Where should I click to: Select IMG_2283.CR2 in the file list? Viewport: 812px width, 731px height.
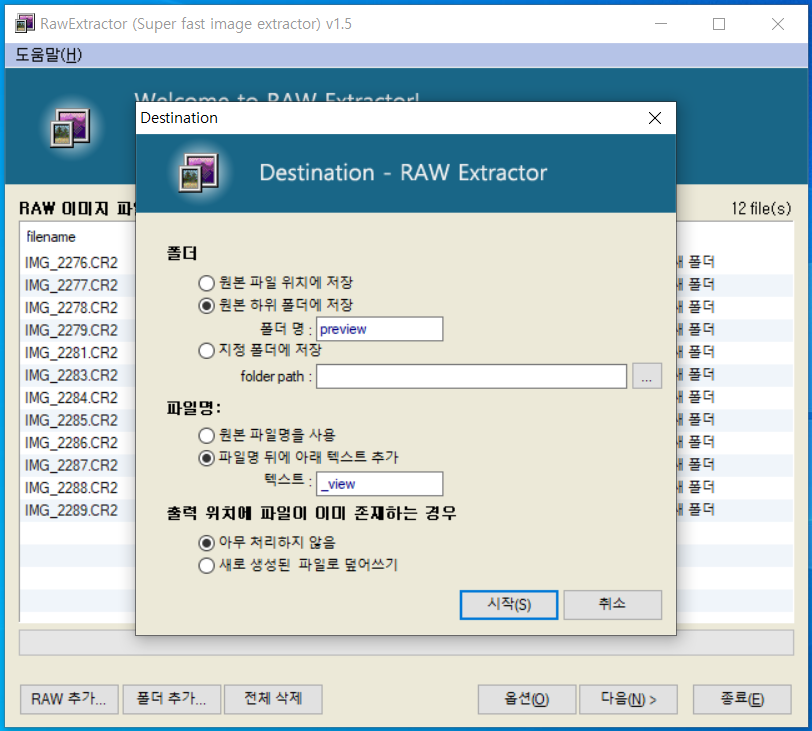(71, 375)
